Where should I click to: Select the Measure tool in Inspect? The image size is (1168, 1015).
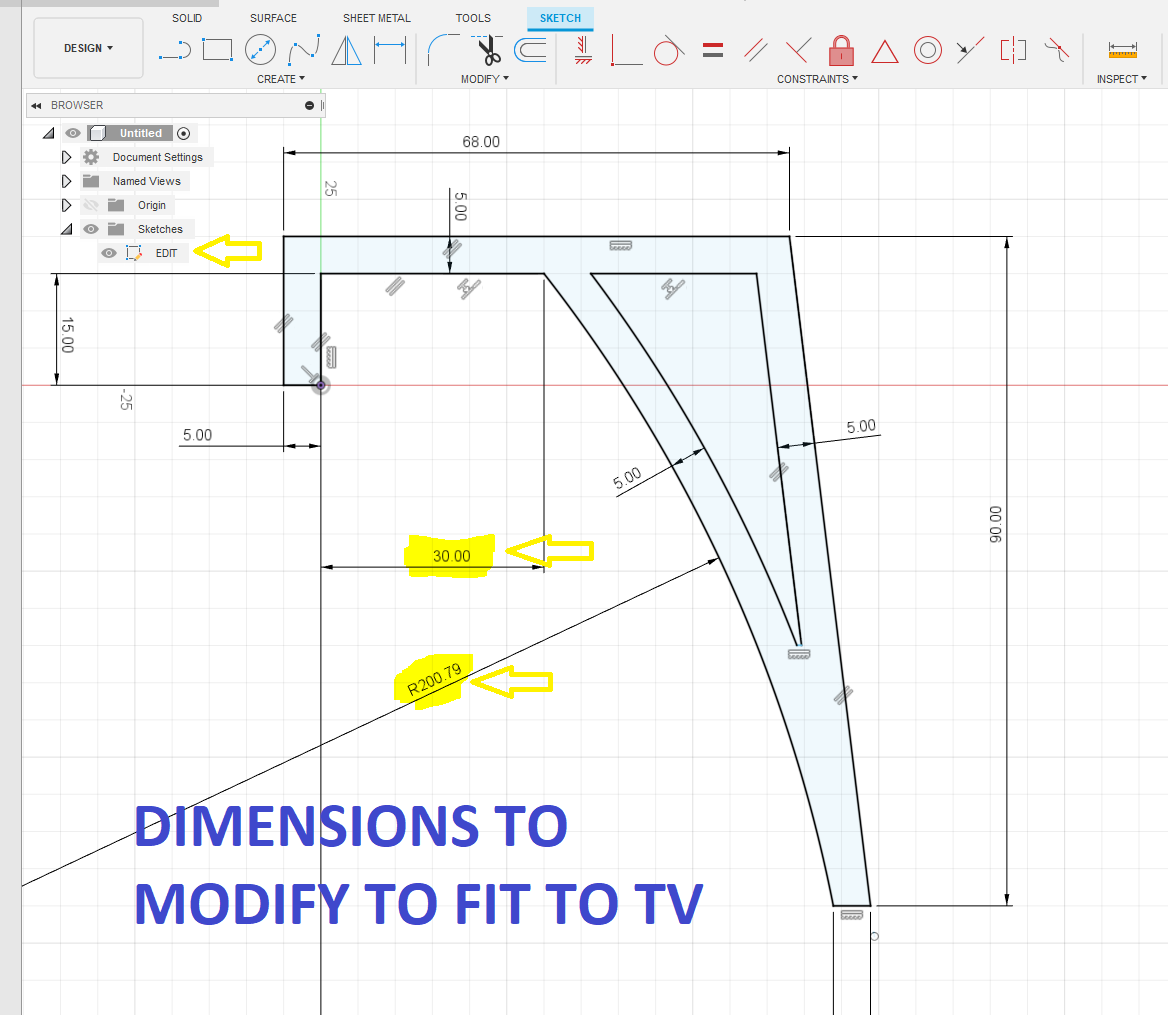(x=1122, y=50)
